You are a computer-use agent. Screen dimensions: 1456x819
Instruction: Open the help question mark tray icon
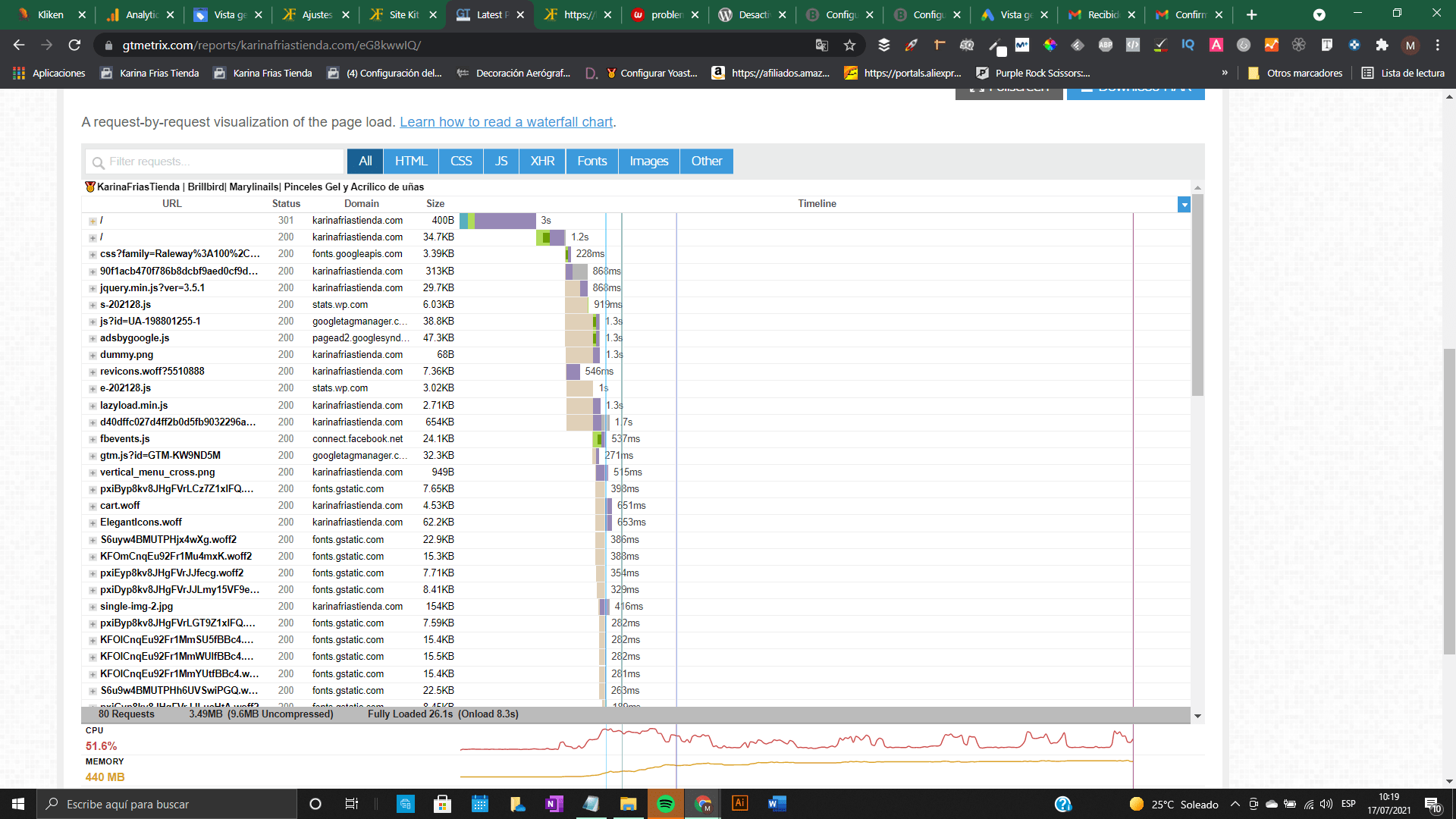(1063, 804)
